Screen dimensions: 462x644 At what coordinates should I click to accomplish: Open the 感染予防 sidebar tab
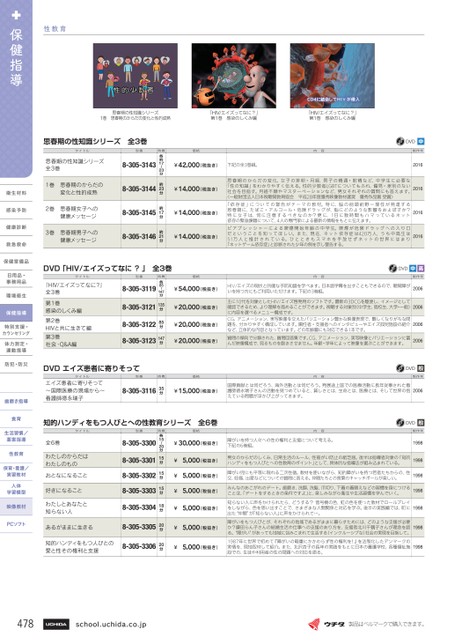coord(16,210)
